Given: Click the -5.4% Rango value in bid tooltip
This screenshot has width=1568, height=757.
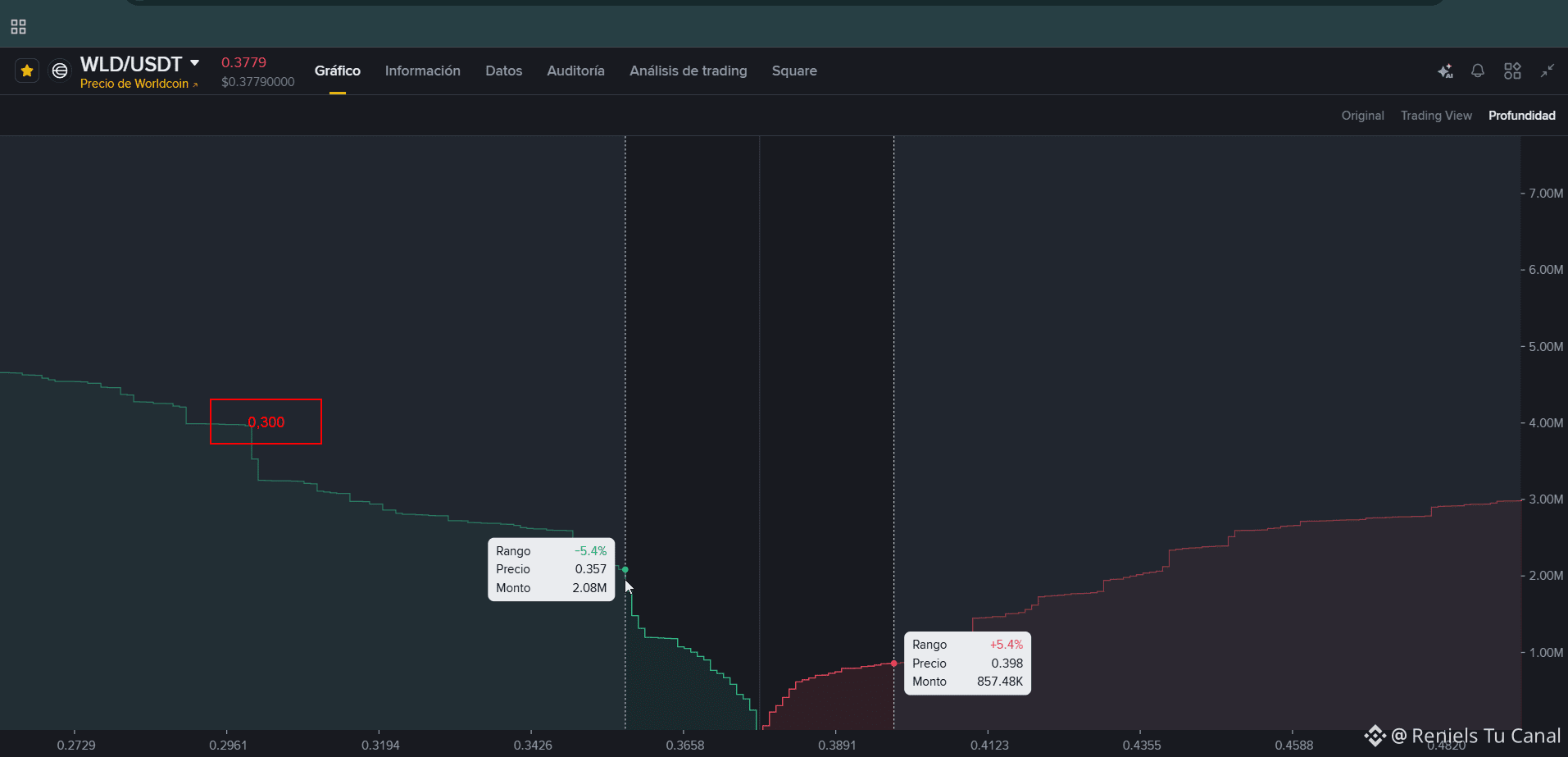Looking at the screenshot, I should 591,551.
